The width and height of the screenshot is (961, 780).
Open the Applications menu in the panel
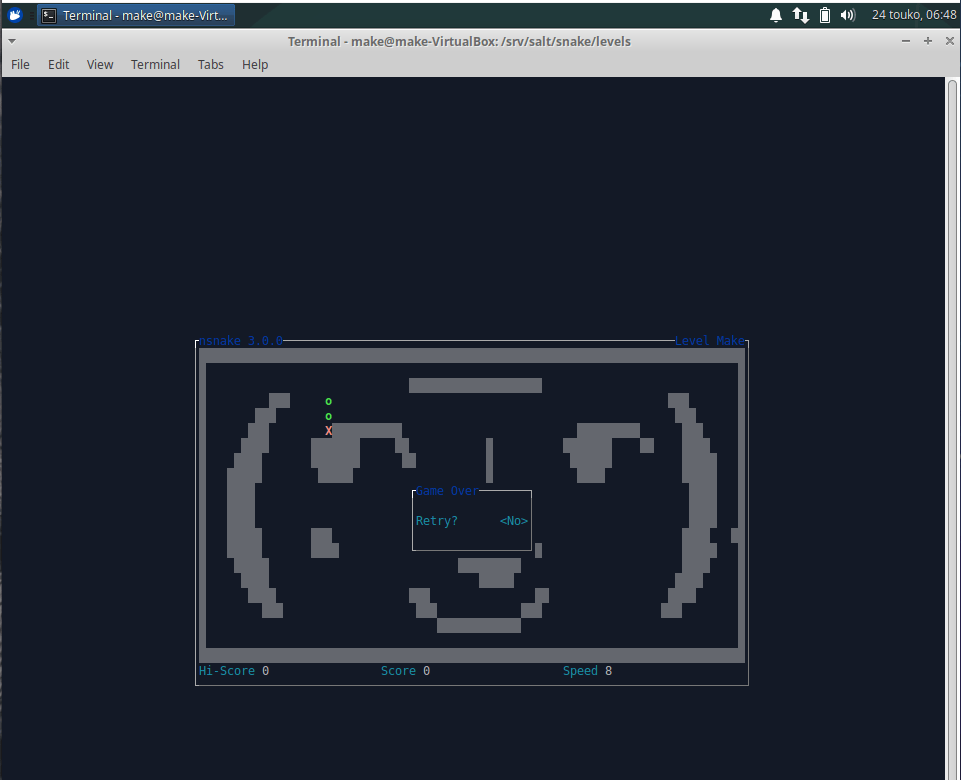[x=16, y=15]
